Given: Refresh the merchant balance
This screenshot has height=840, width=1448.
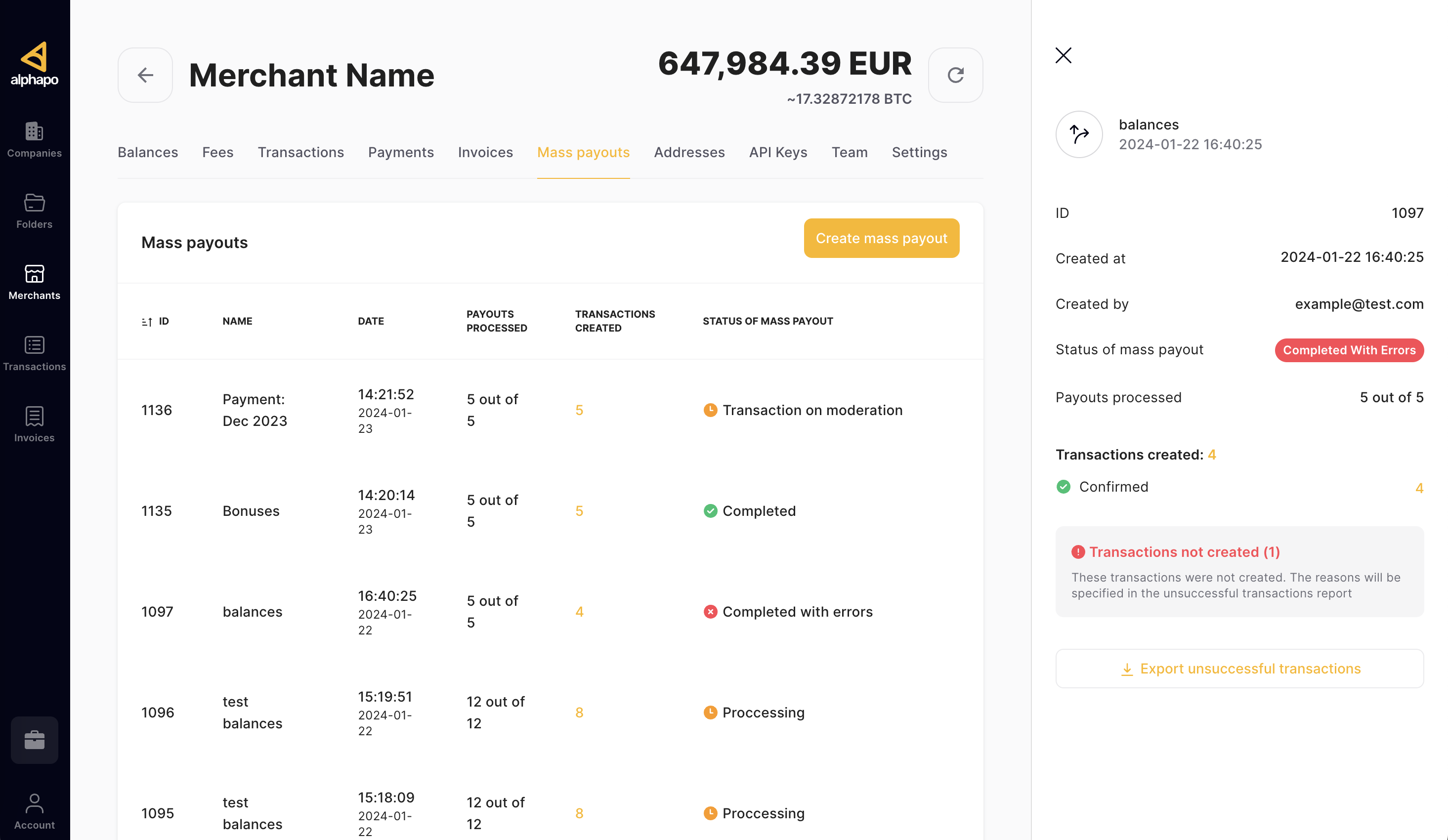Looking at the screenshot, I should tap(956, 75).
